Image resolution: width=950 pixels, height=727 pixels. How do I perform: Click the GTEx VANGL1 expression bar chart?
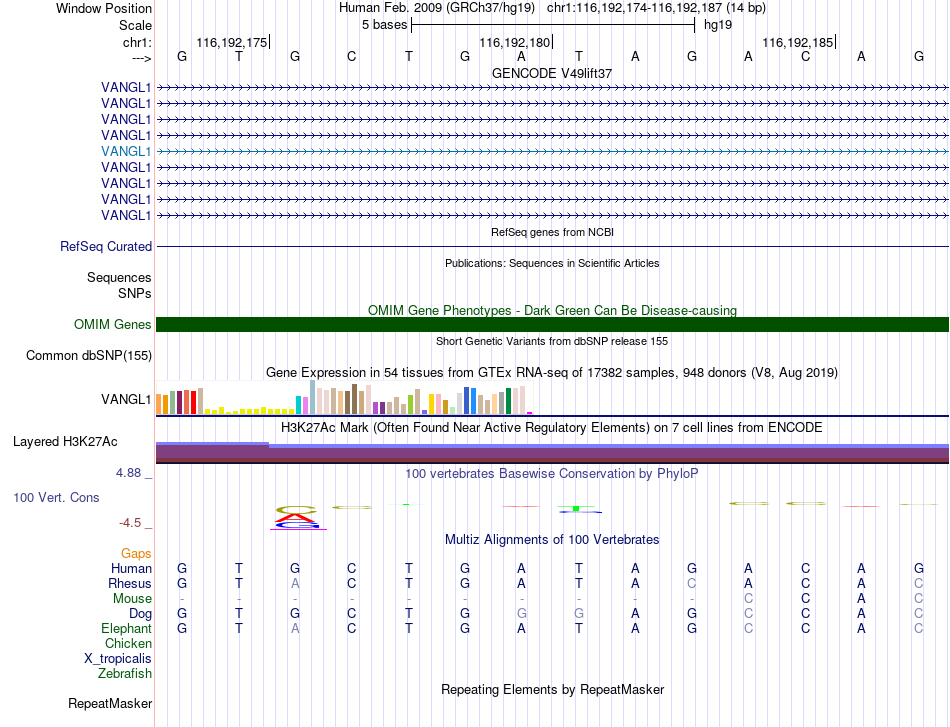[x=344, y=397]
